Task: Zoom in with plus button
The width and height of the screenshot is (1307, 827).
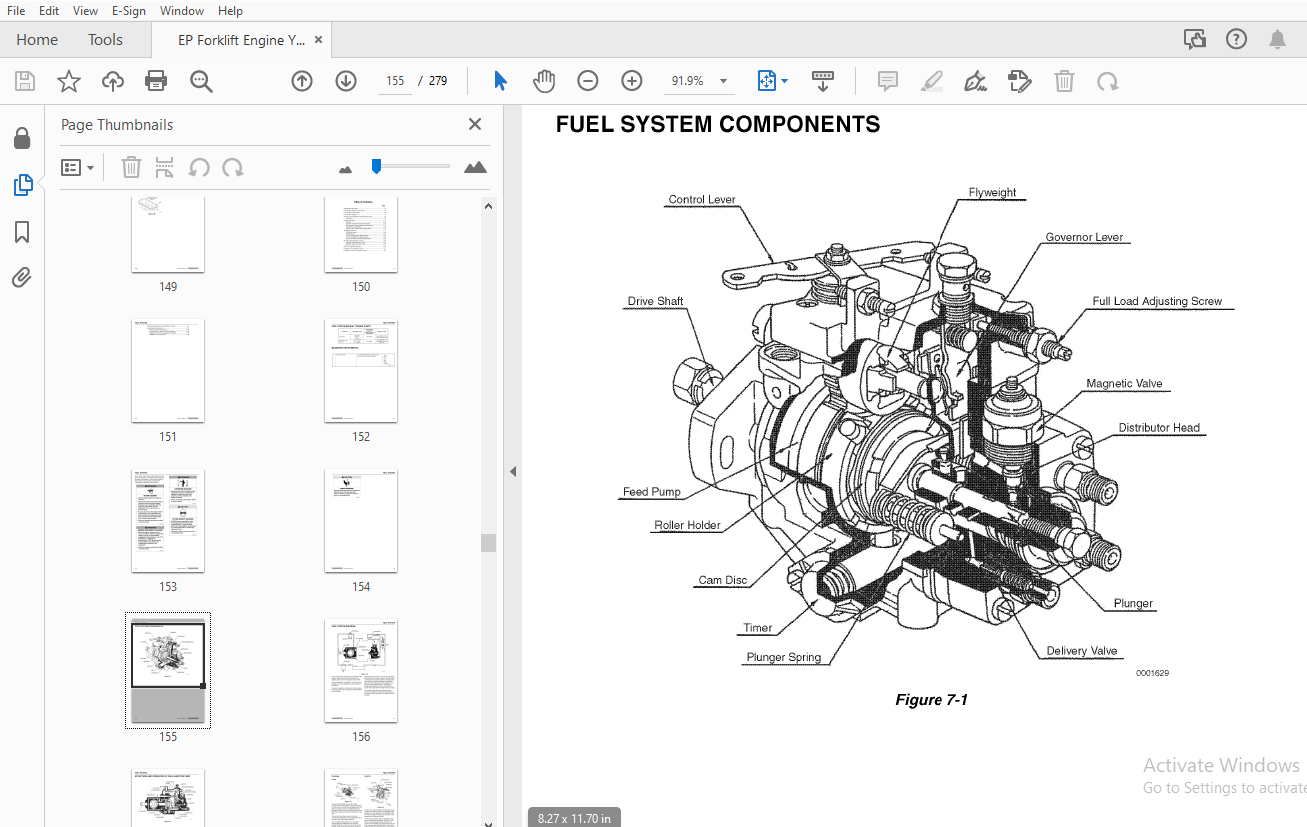Action: click(x=631, y=81)
